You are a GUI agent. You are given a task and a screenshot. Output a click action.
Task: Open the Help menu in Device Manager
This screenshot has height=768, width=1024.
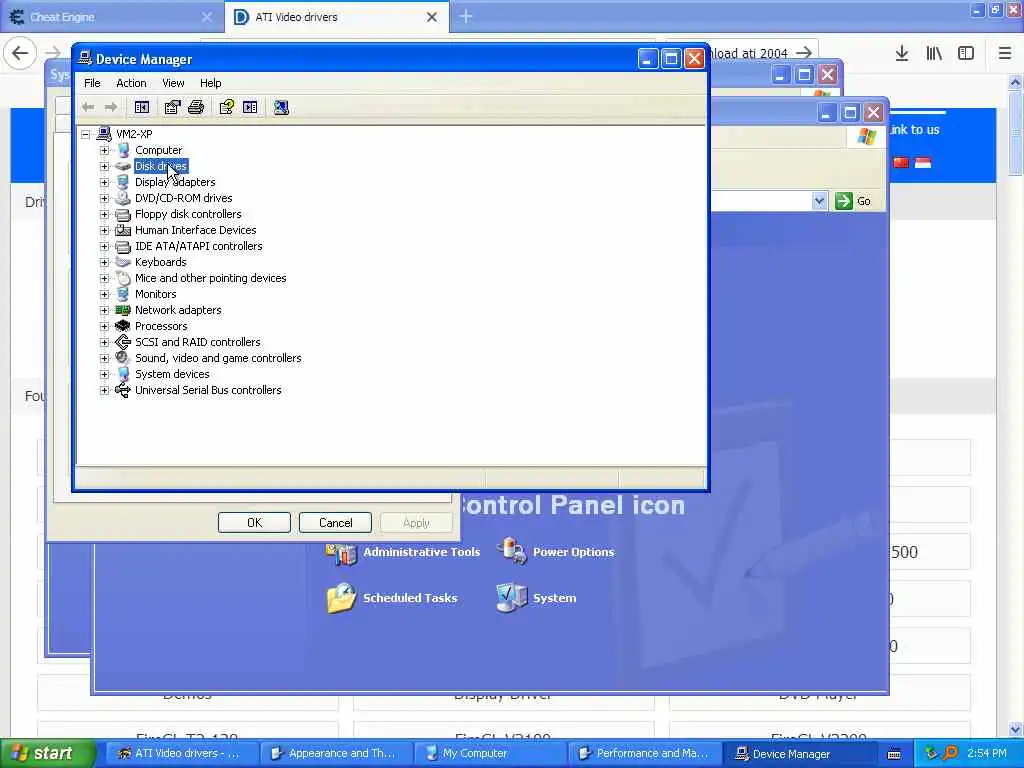coord(210,83)
